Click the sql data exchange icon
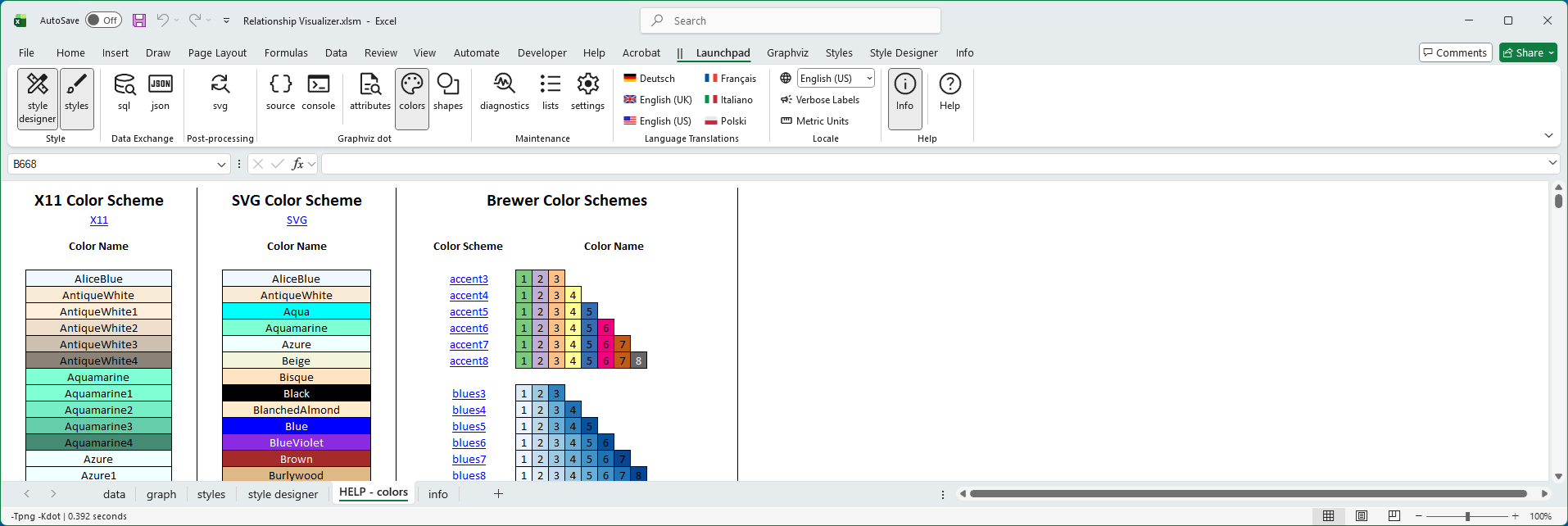Screen dimensions: 1568x526 click(125, 92)
